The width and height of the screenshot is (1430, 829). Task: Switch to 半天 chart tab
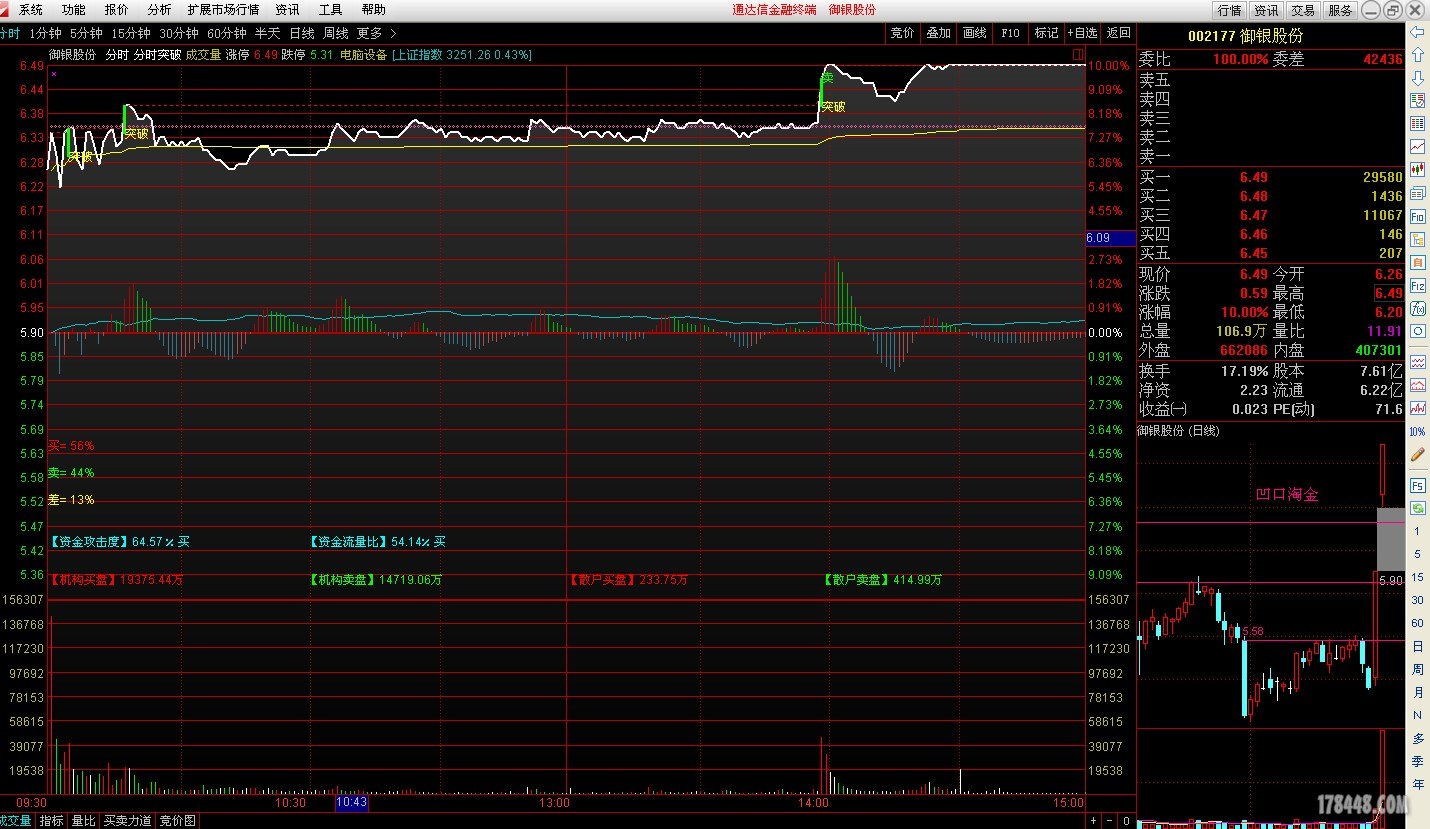(267, 33)
